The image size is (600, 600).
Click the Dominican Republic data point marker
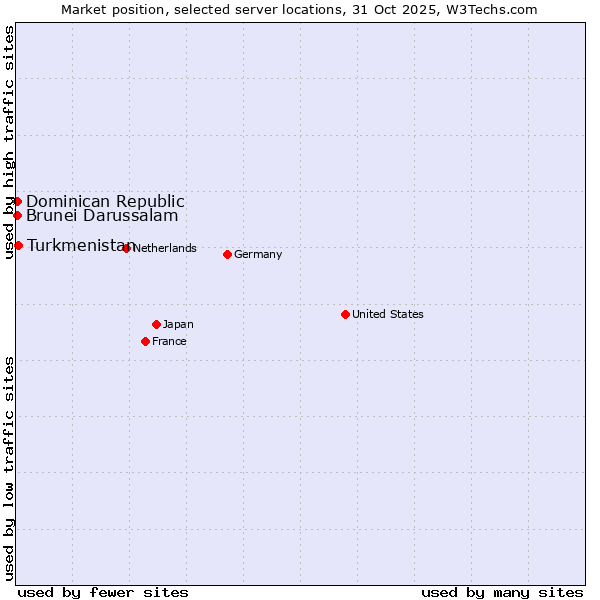point(17,201)
